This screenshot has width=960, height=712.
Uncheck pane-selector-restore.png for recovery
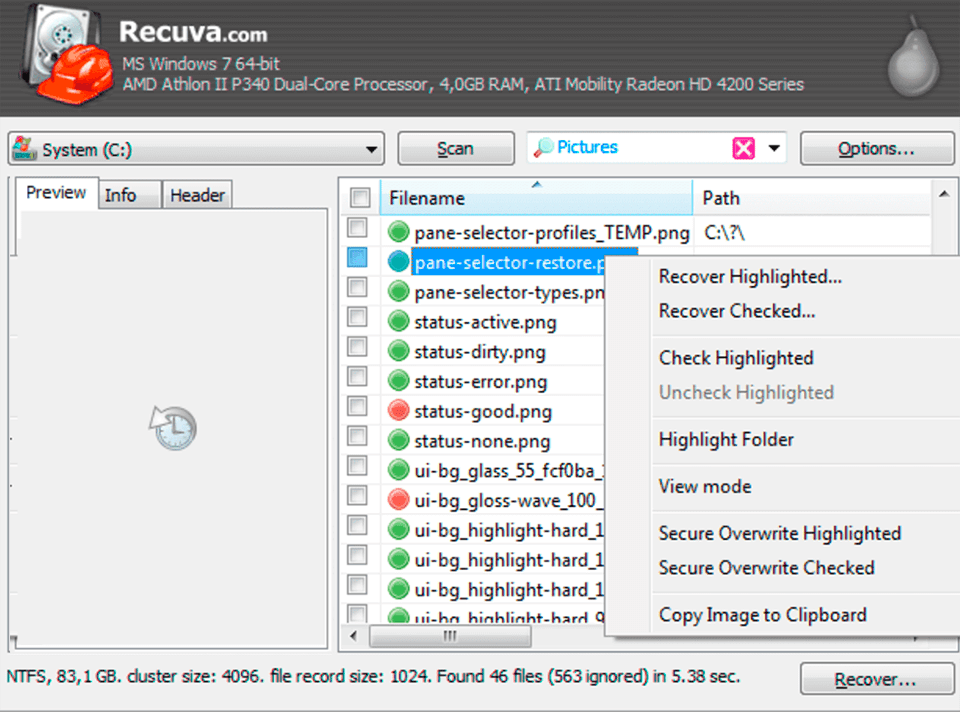tap(358, 257)
